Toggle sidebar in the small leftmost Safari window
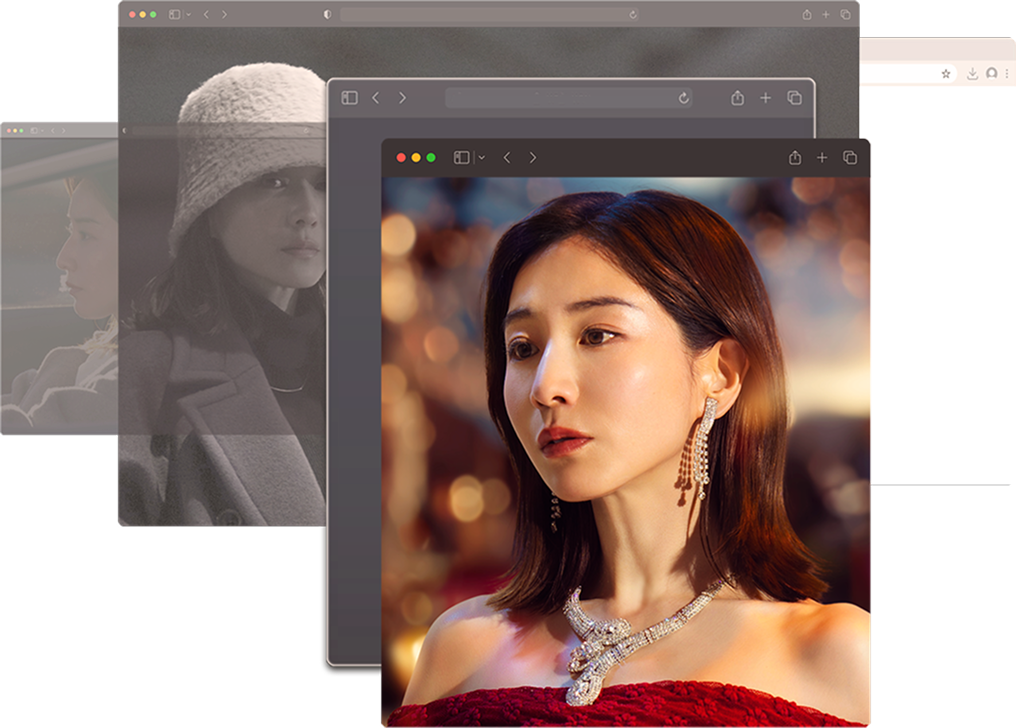The width and height of the screenshot is (1016, 728). pyautogui.click(x=34, y=131)
